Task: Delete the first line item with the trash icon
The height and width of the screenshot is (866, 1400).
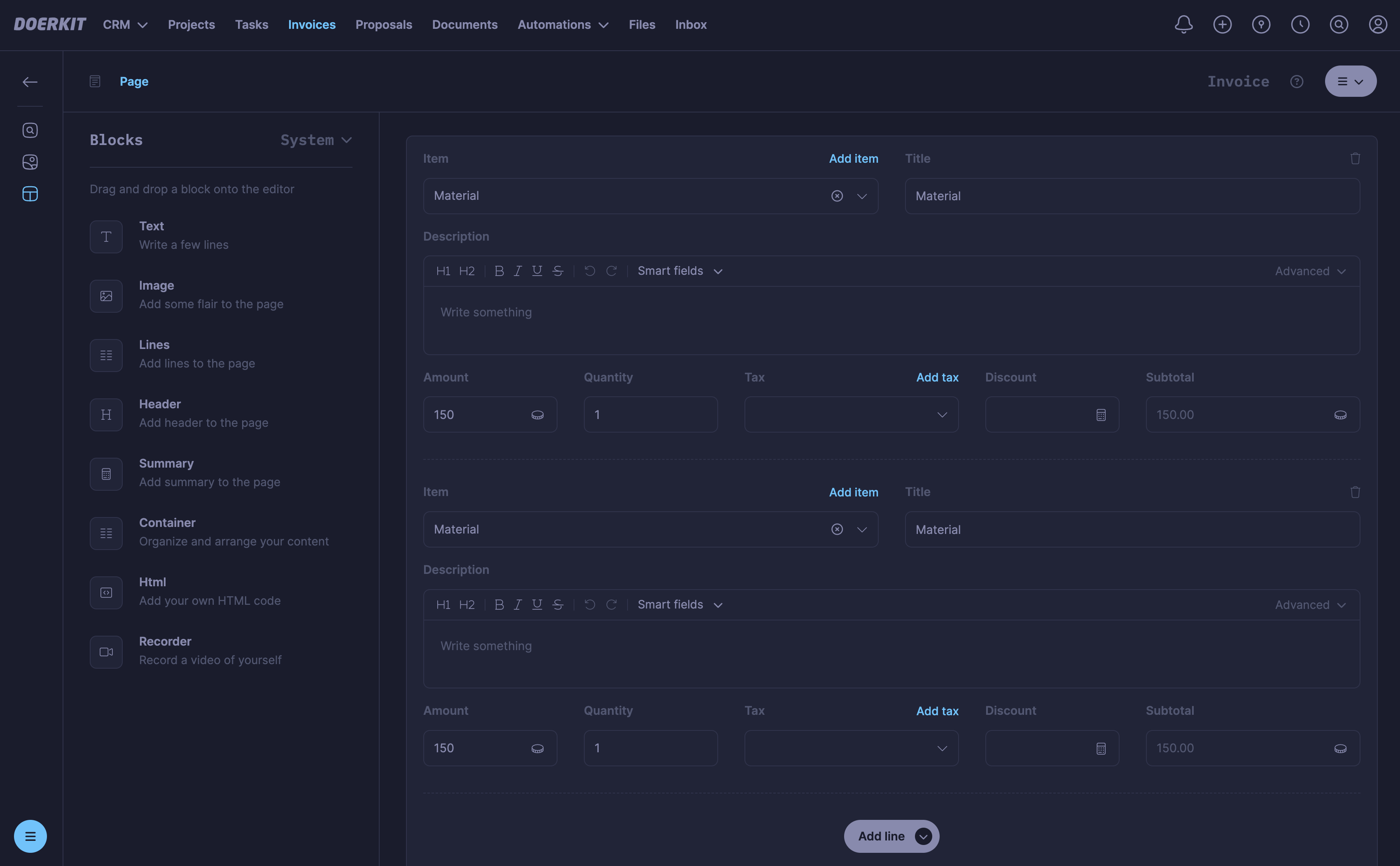Action: (1355, 159)
